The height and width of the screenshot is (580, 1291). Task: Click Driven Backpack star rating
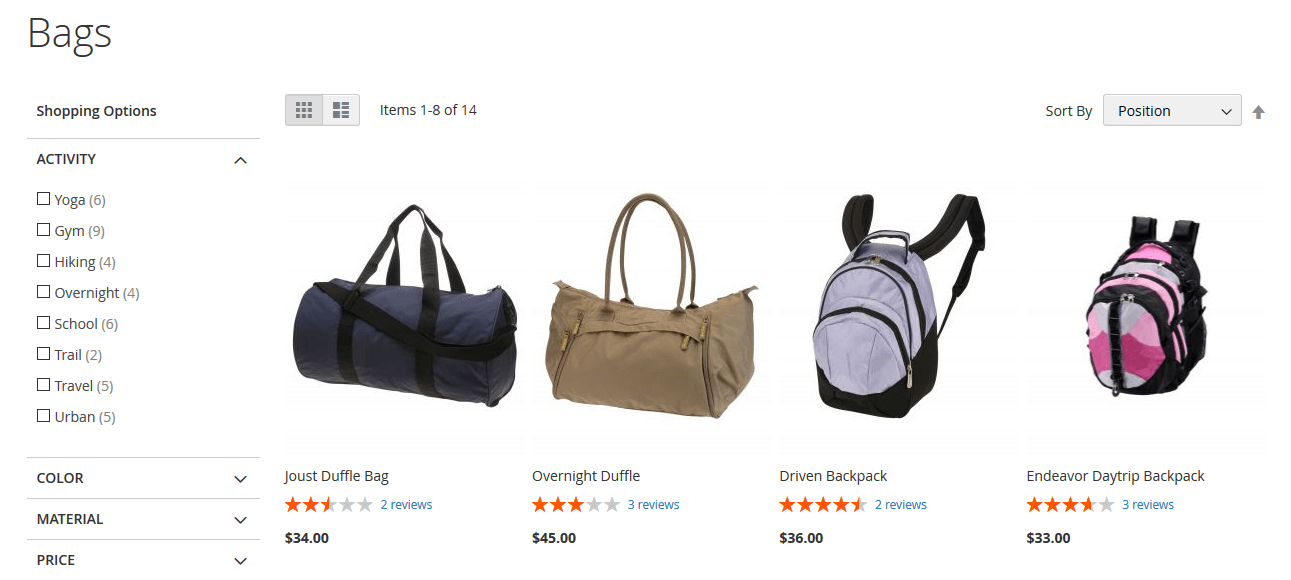tap(823, 505)
